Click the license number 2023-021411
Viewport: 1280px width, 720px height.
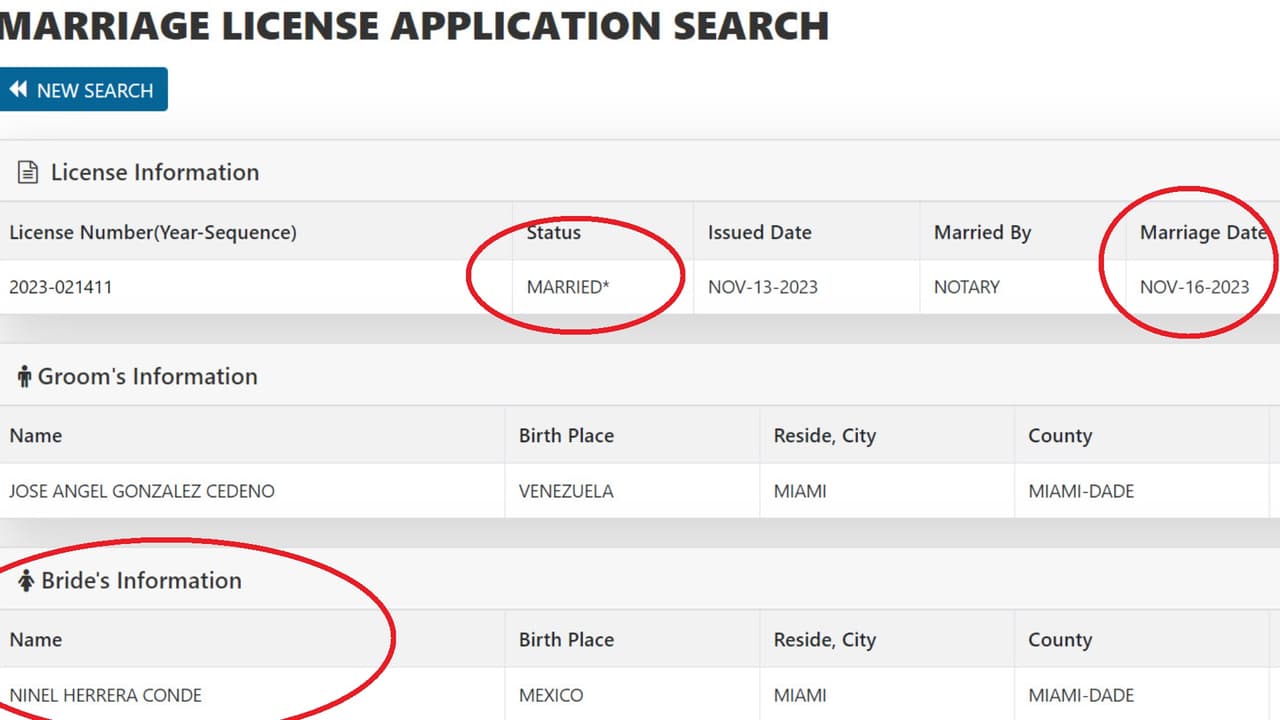click(x=61, y=287)
